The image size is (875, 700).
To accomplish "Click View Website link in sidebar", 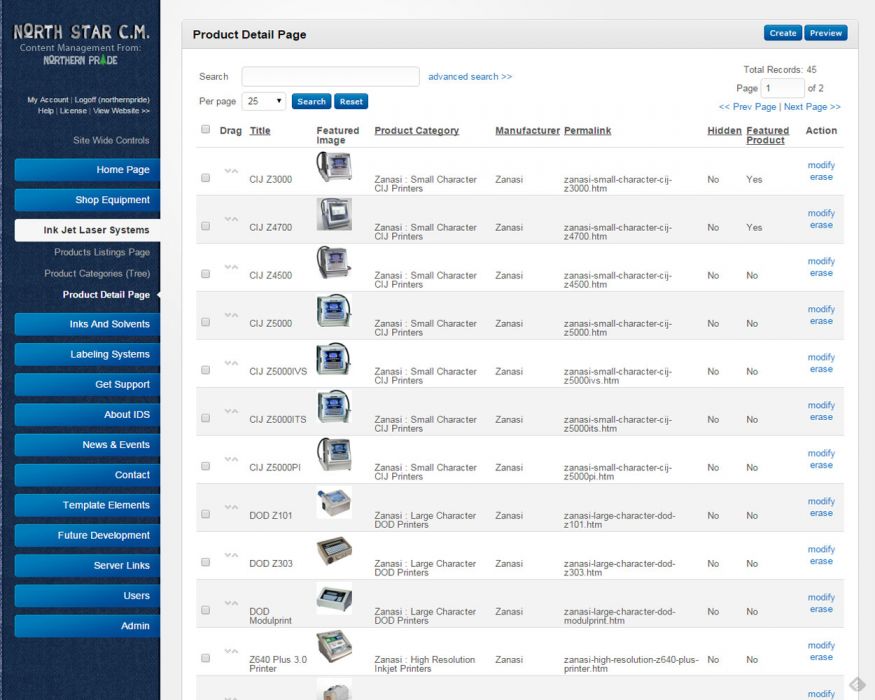I will (x=122, y=111).
